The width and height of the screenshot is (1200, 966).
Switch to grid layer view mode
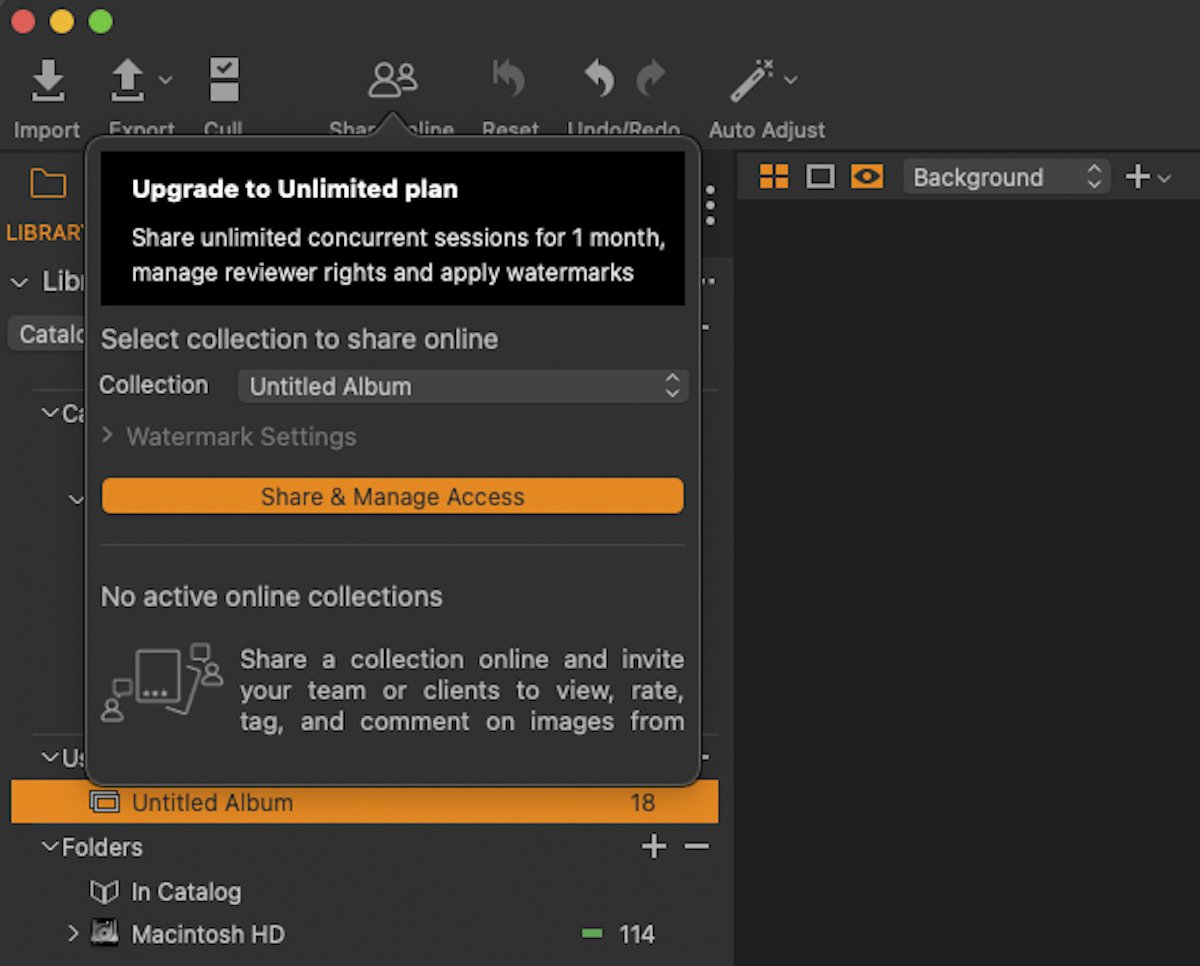pyautogui.click(x=773, y=176)
